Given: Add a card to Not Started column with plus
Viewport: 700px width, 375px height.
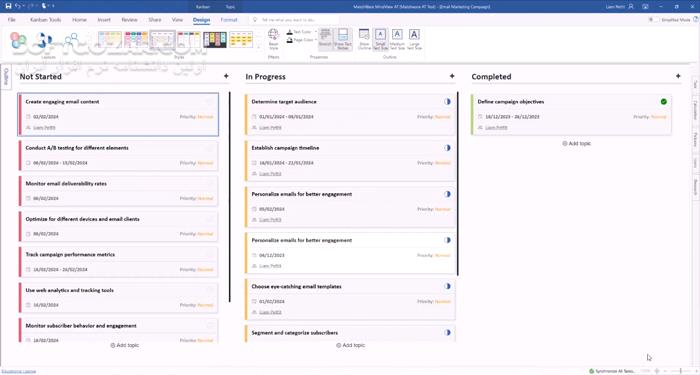Looking at the screenshot, I should (x=226, y=76).
